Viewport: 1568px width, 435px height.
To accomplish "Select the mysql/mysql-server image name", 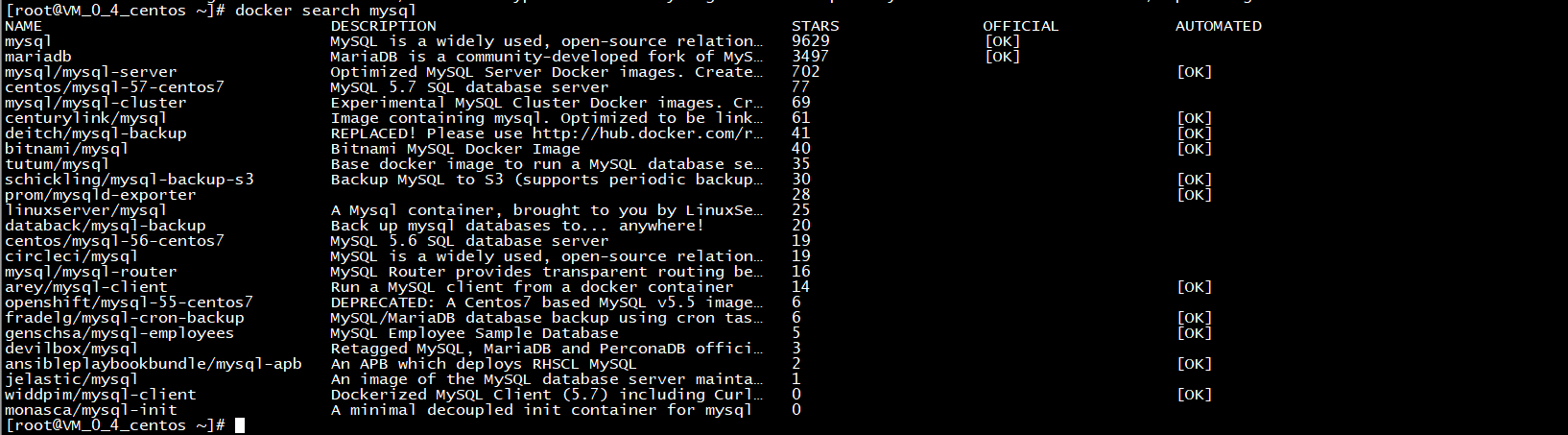I will coord(91,72).
